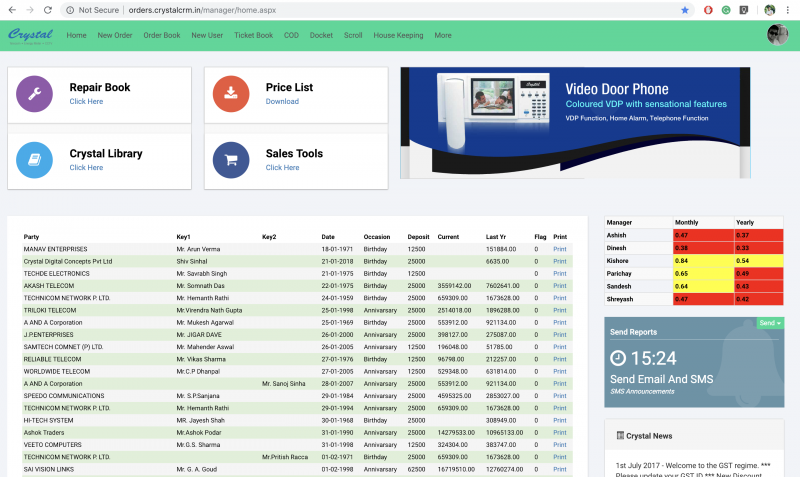Click Sales Tools Click Here link
This screenshot has width=800, height=477.
(x=282, y=168)
